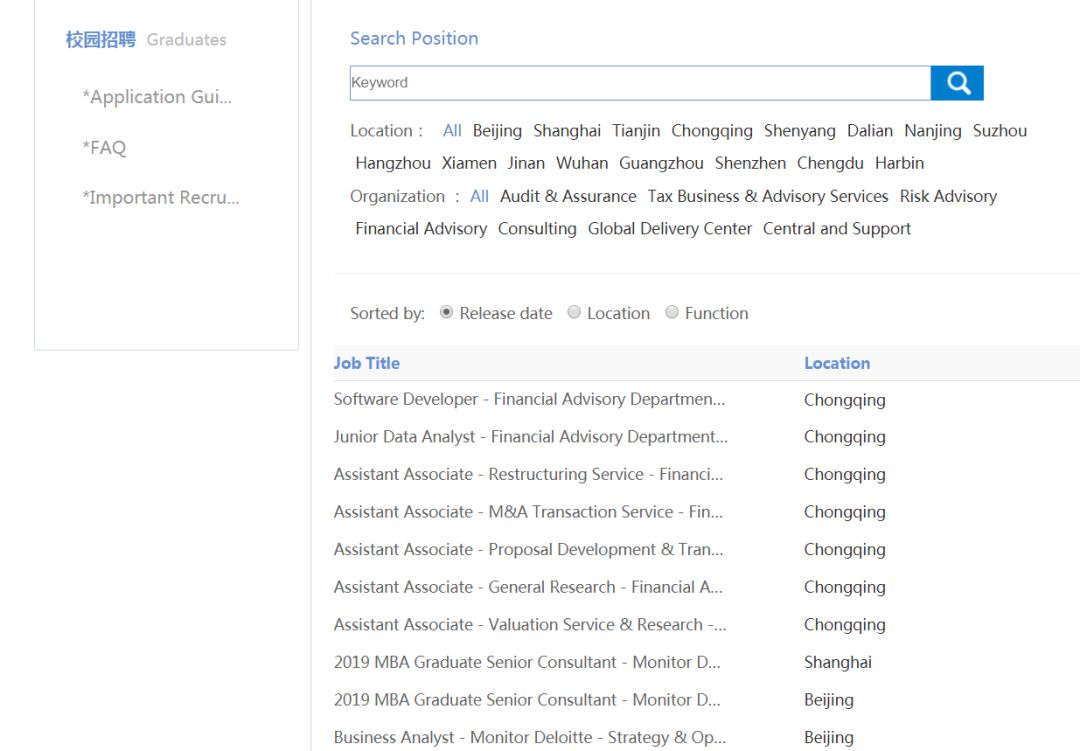Filter organization by Audit & Assurance
Image resolution: width=1080 pixels, height=751 pixels.
(x=568, y=196)
